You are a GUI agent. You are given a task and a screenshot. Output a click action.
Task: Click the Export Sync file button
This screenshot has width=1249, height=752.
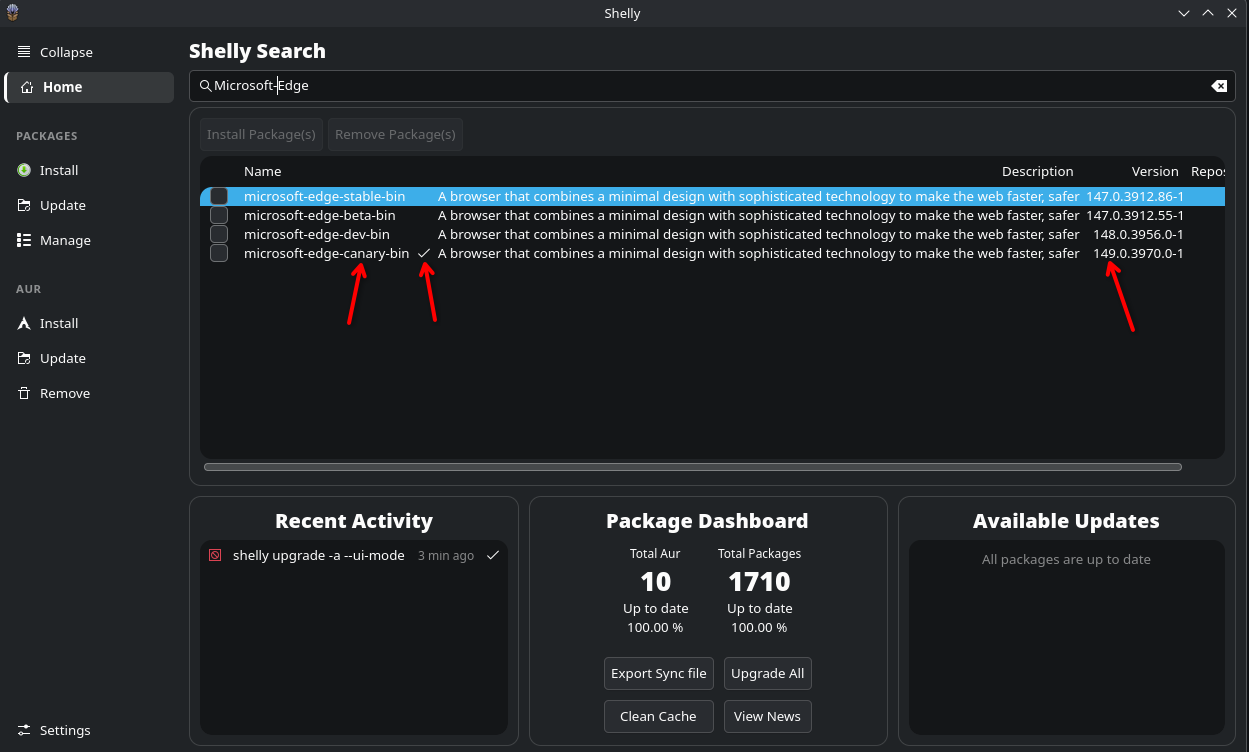pyautogui.click(x=659, y=673)
